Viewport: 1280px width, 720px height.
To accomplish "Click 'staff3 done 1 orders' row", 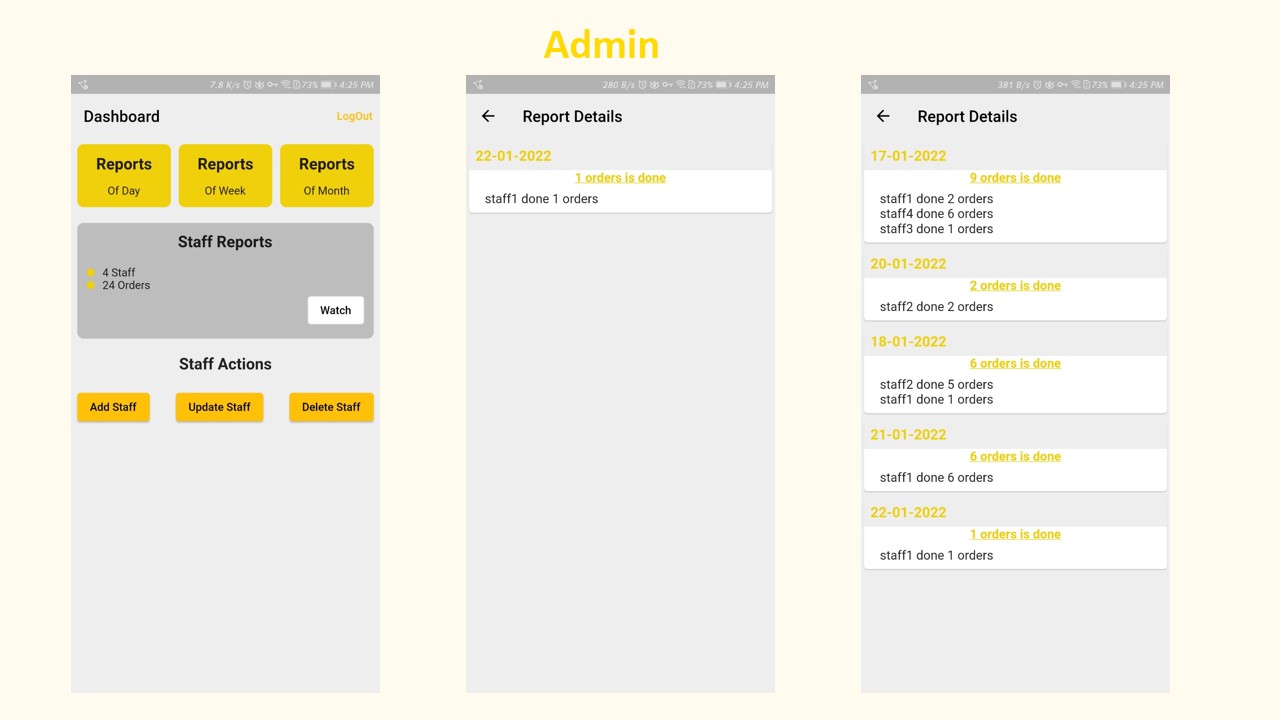I will coord(937,229).
